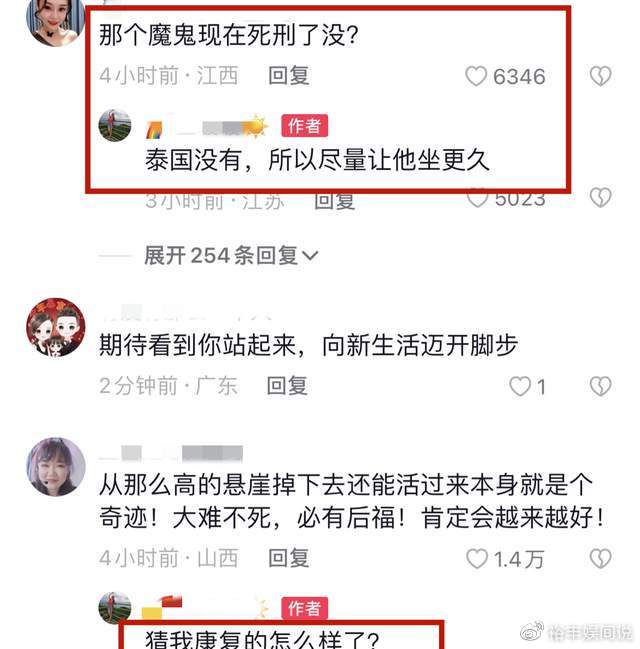Like the comment with 6346 likes
This screenshot has height=649, width=640.
point(476,77)
